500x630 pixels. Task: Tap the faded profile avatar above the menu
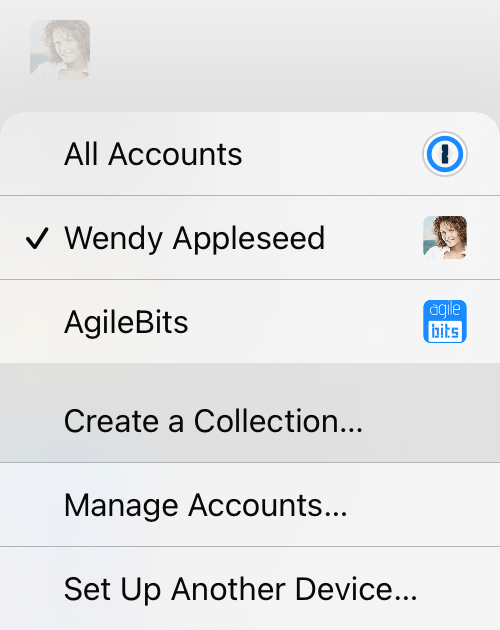(60, 50)
